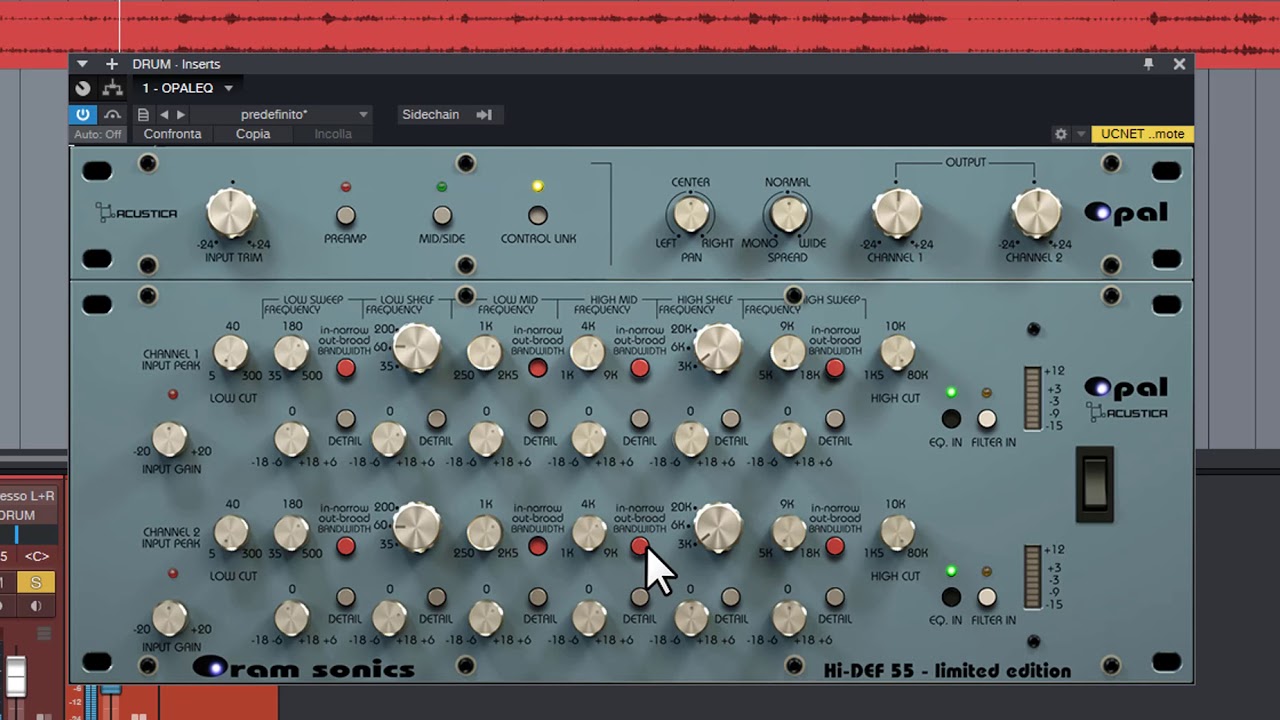The width and height of the screenshot is (1280, 720).
Task: Load the previous preset arrow
Action: (x=164, y=115)
